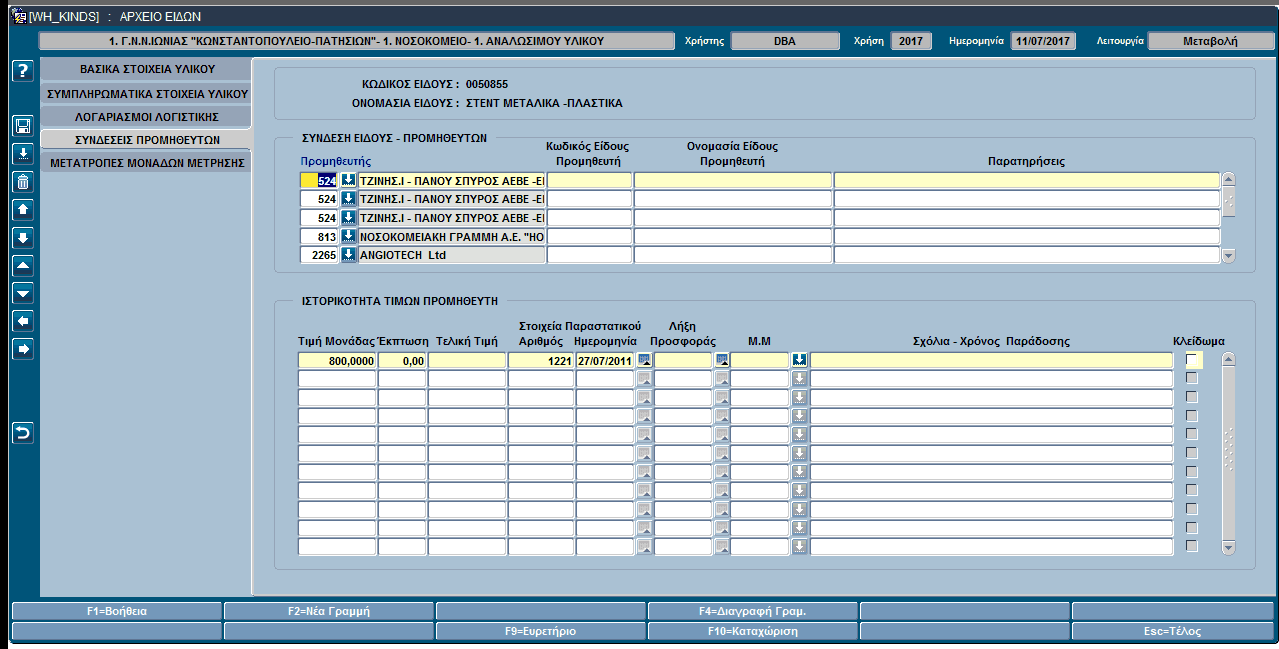The height and width of the screenshot is (649, 1279).
Task: Click the up triangle previous block icon
Action: tap(24, 265)
